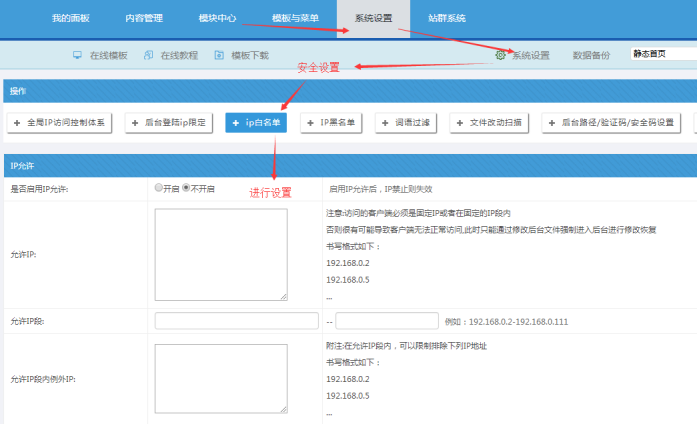
Task: Click the 允许IP text area
Action: point(221,254)
